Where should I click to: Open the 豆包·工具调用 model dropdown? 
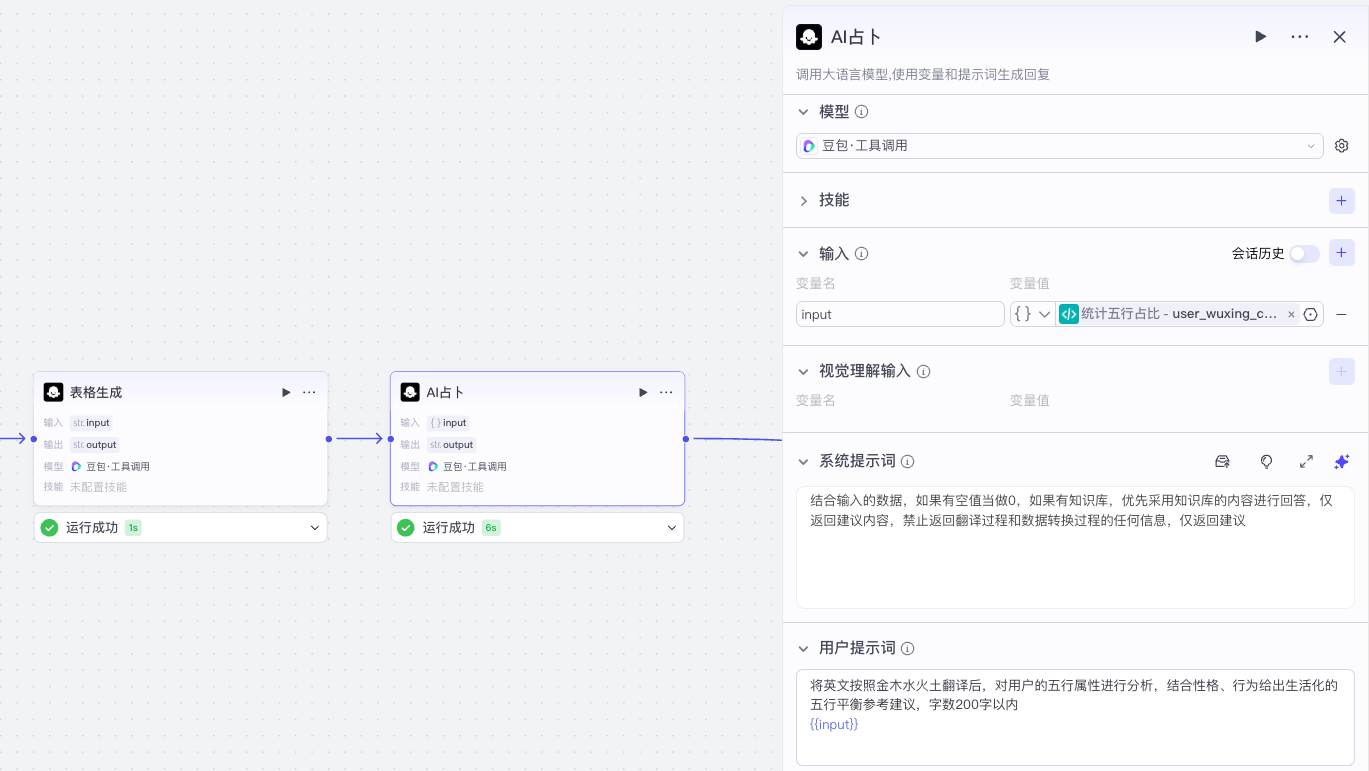click(1060, 145)
